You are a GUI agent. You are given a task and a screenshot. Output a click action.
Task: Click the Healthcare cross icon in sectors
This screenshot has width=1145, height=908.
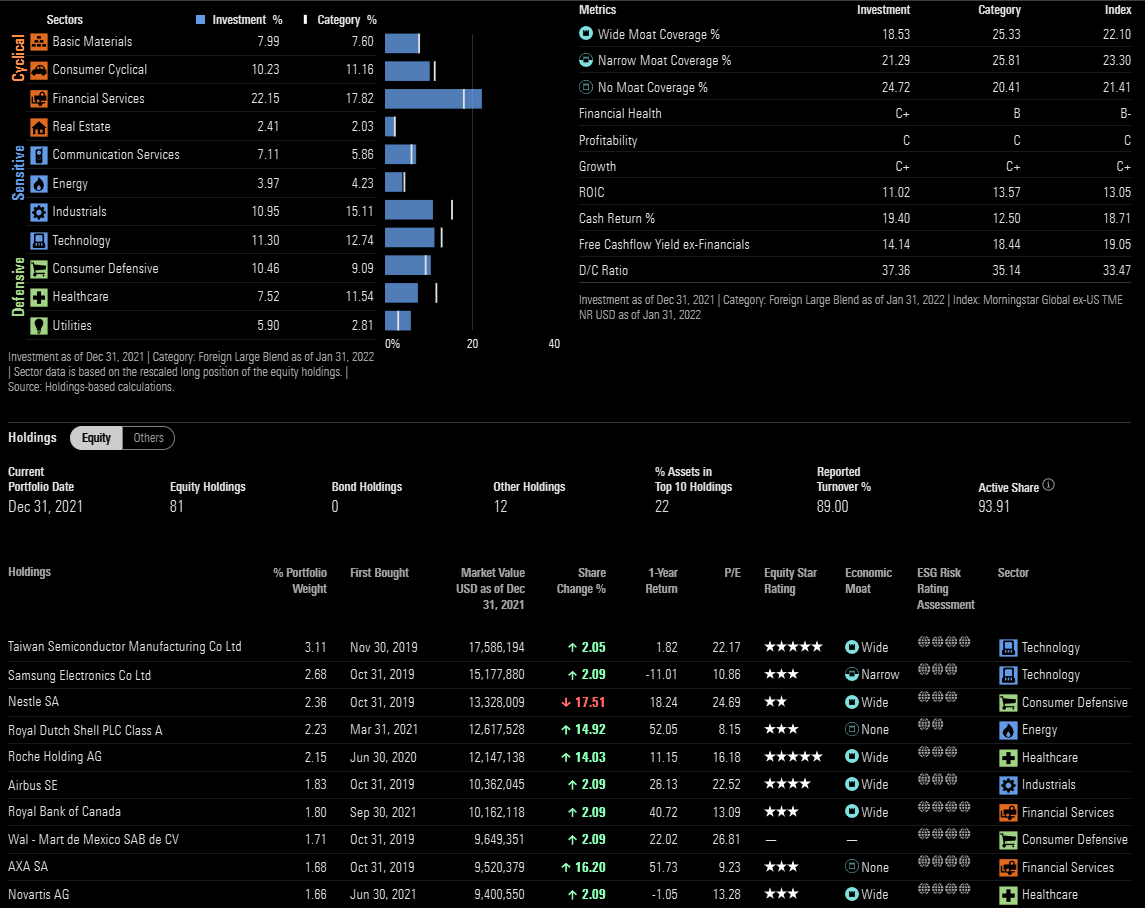pos(39,297)
